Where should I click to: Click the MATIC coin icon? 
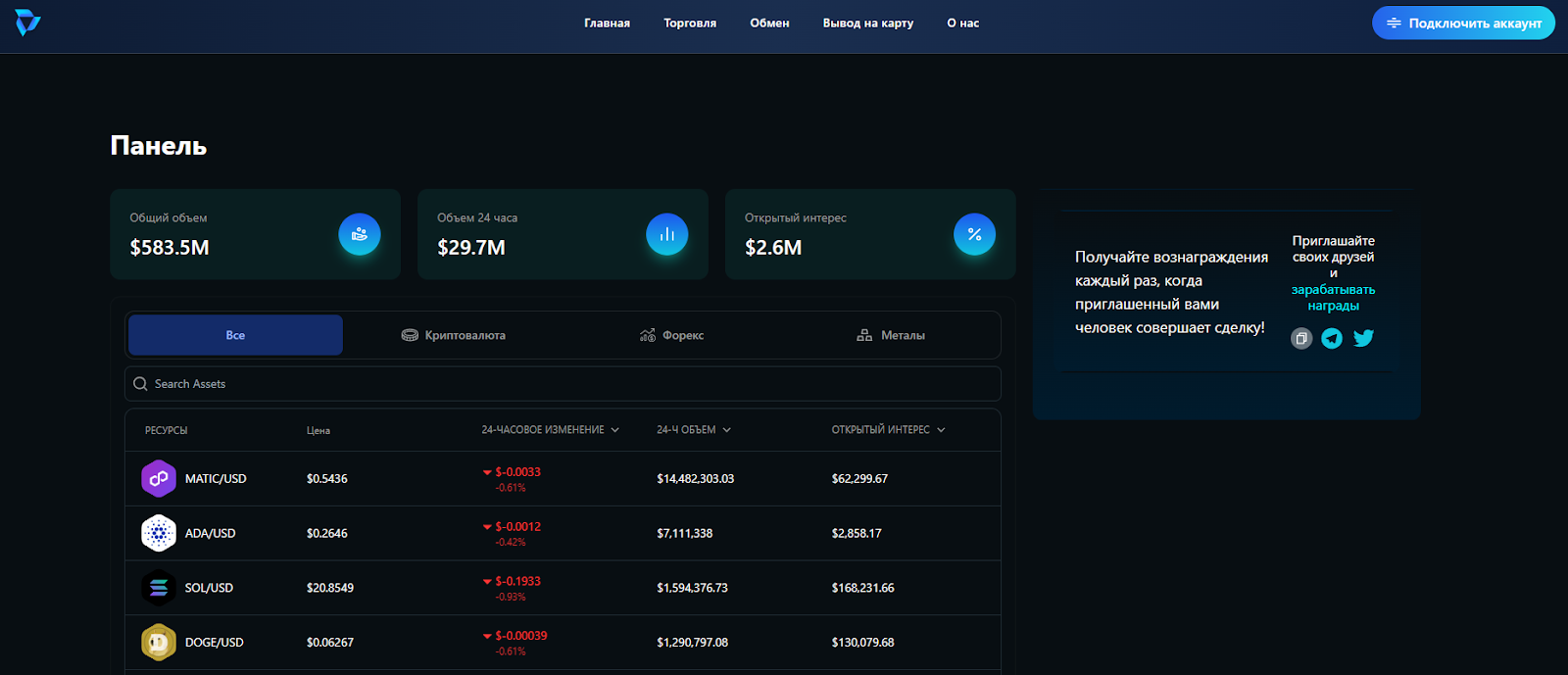158,479
